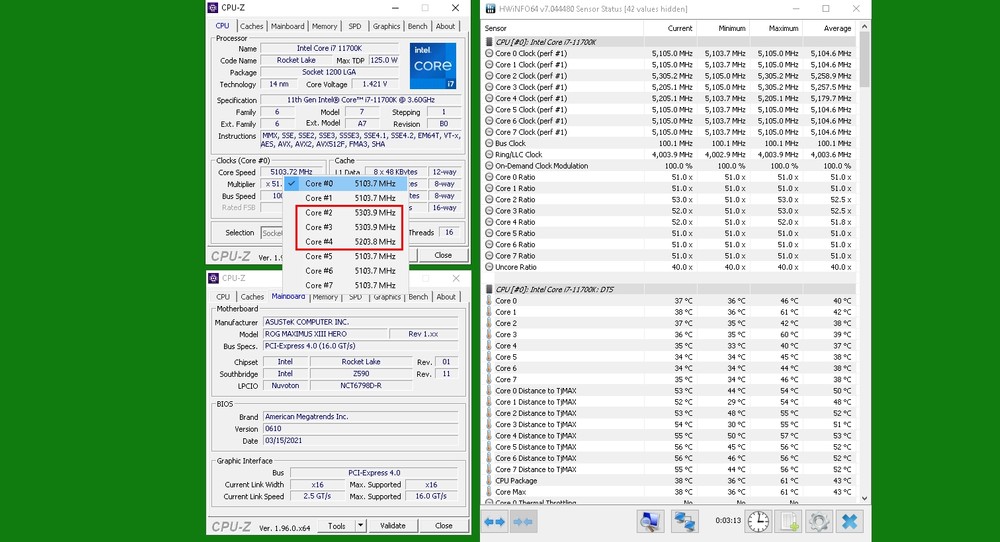Open the HWiNFO sensor search monitor icon
The width and height of the screenshot is (1000, 542).
pos(650,521)
